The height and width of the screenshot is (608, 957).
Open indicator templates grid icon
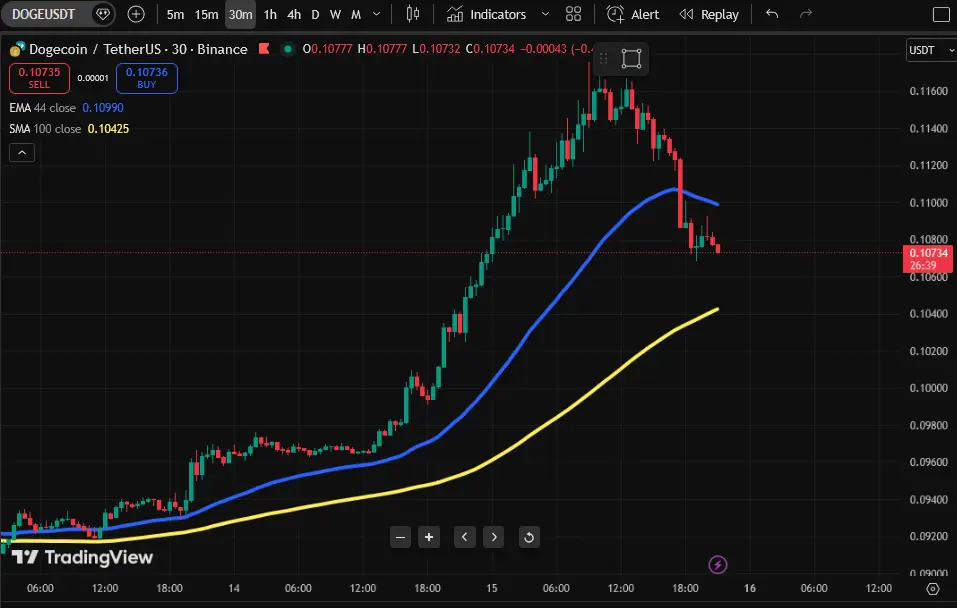tap(573, 14)
